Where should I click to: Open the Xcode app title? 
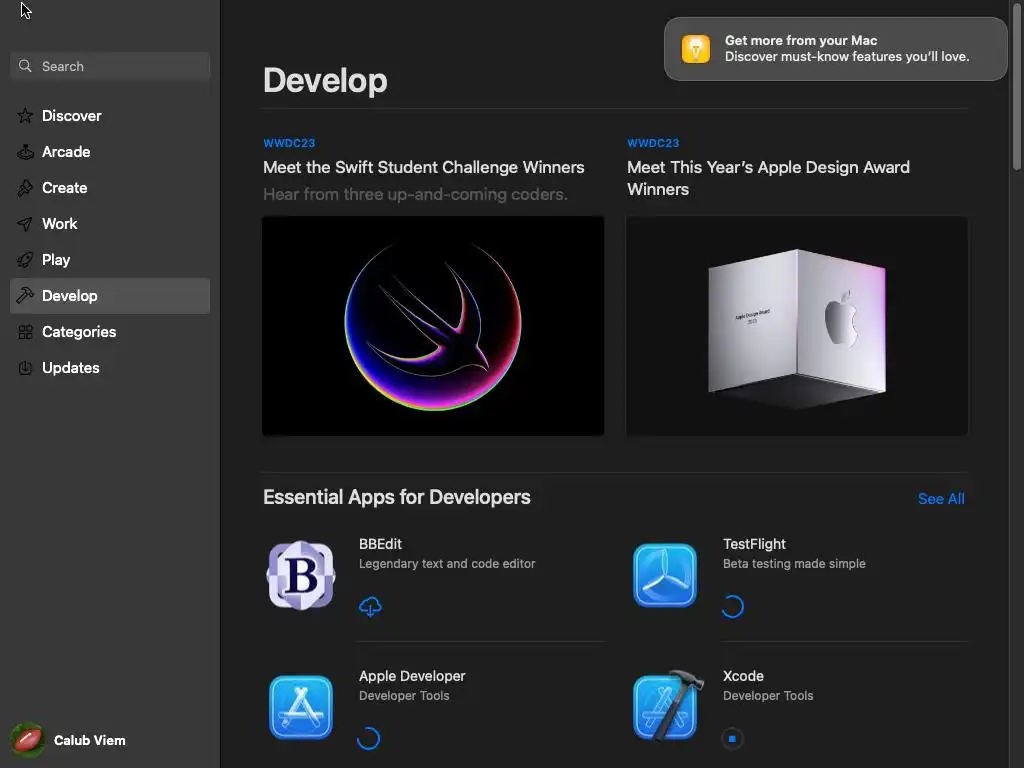tap(743, 676)
